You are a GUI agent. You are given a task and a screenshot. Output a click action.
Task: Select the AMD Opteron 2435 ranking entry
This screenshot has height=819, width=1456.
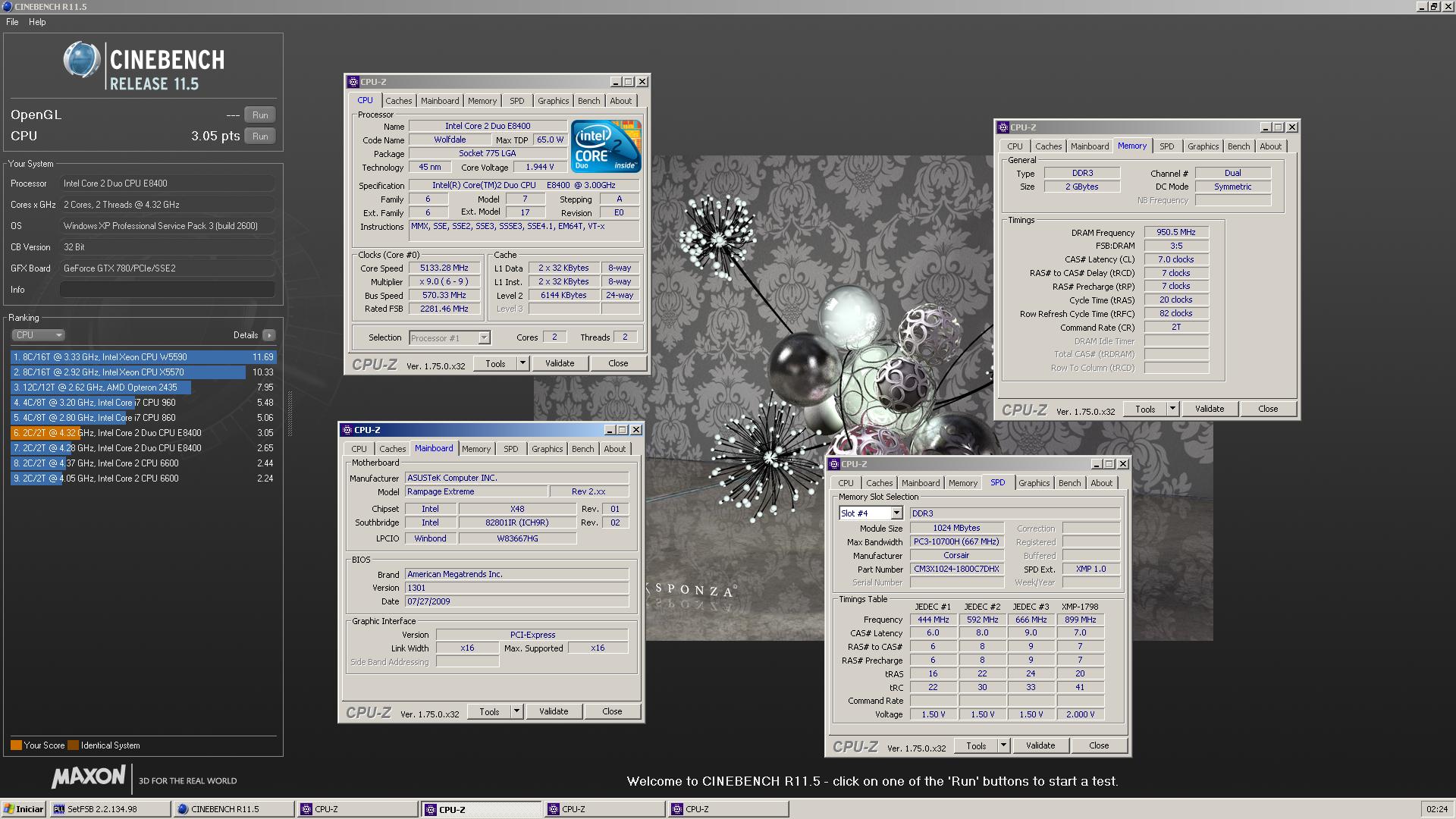click(143, 388)
